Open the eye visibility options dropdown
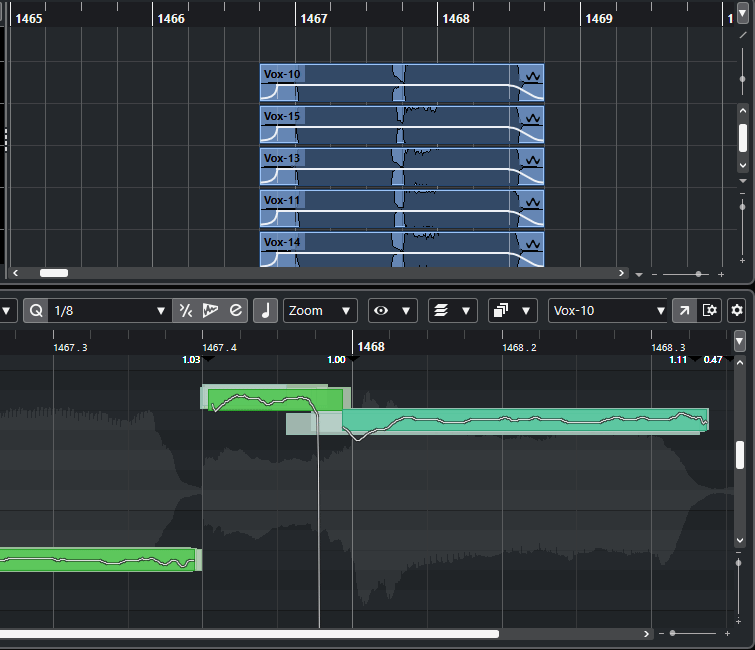 tap(392, 311)
